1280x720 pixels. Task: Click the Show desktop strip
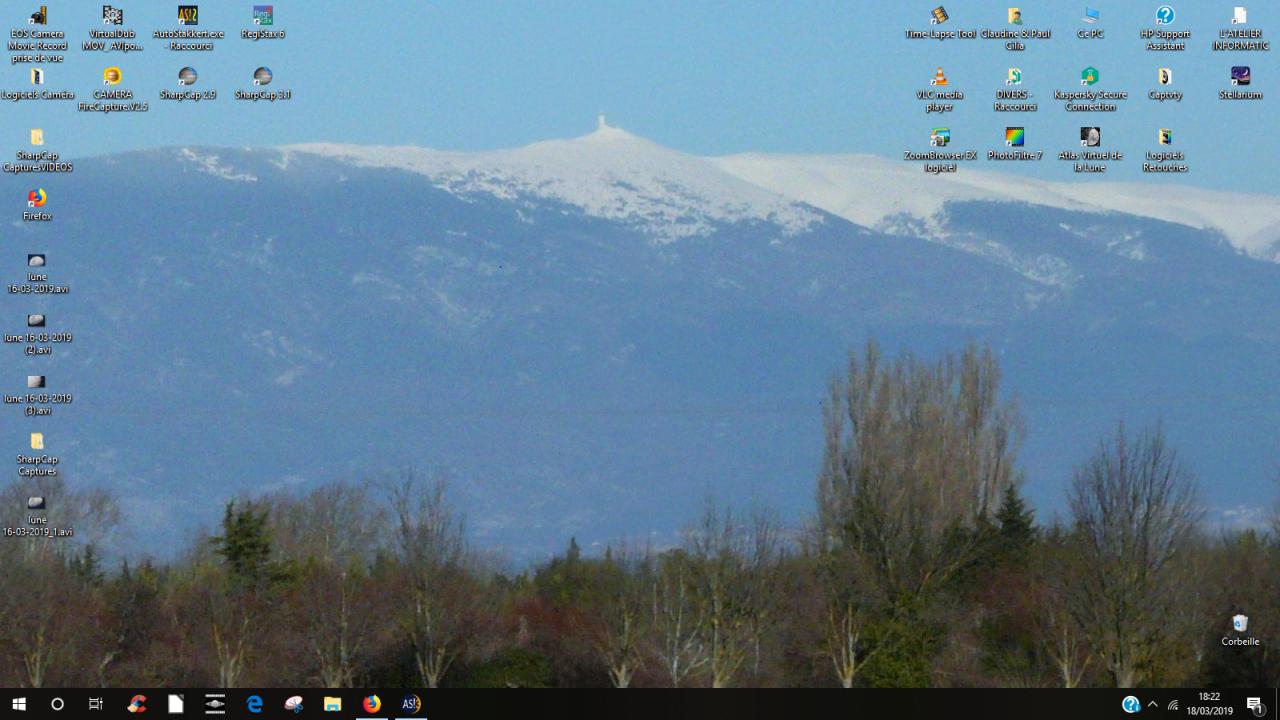pos(1277,704)
